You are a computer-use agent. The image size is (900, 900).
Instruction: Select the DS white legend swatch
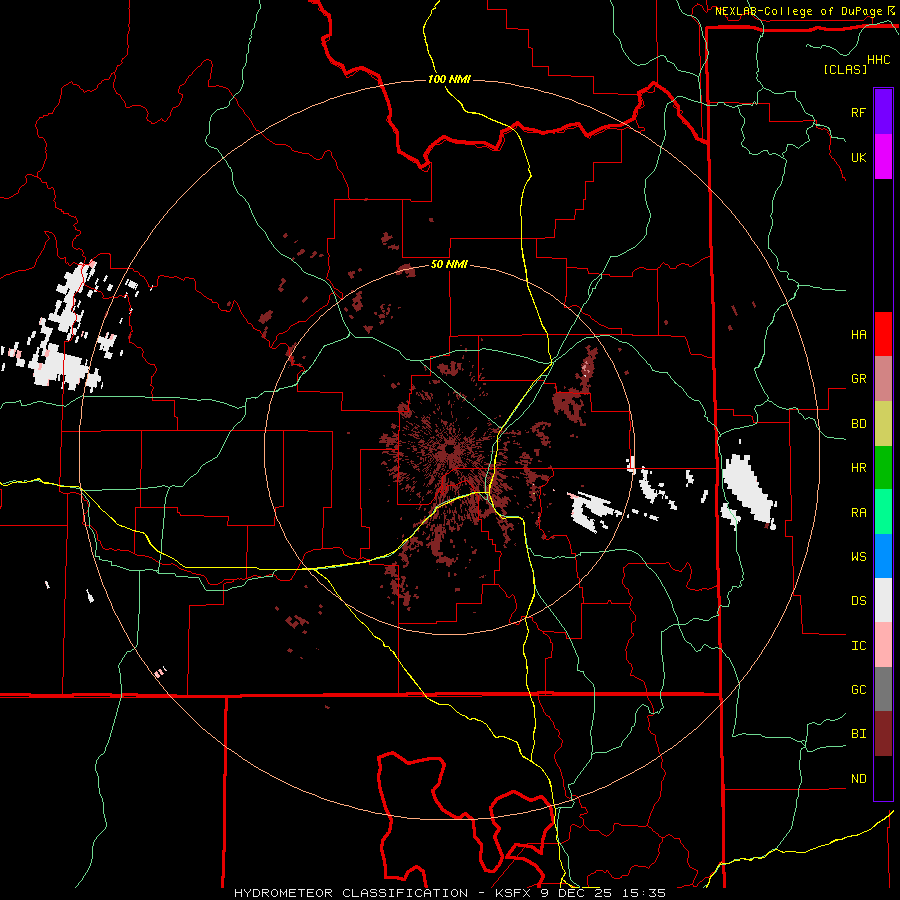883,600
